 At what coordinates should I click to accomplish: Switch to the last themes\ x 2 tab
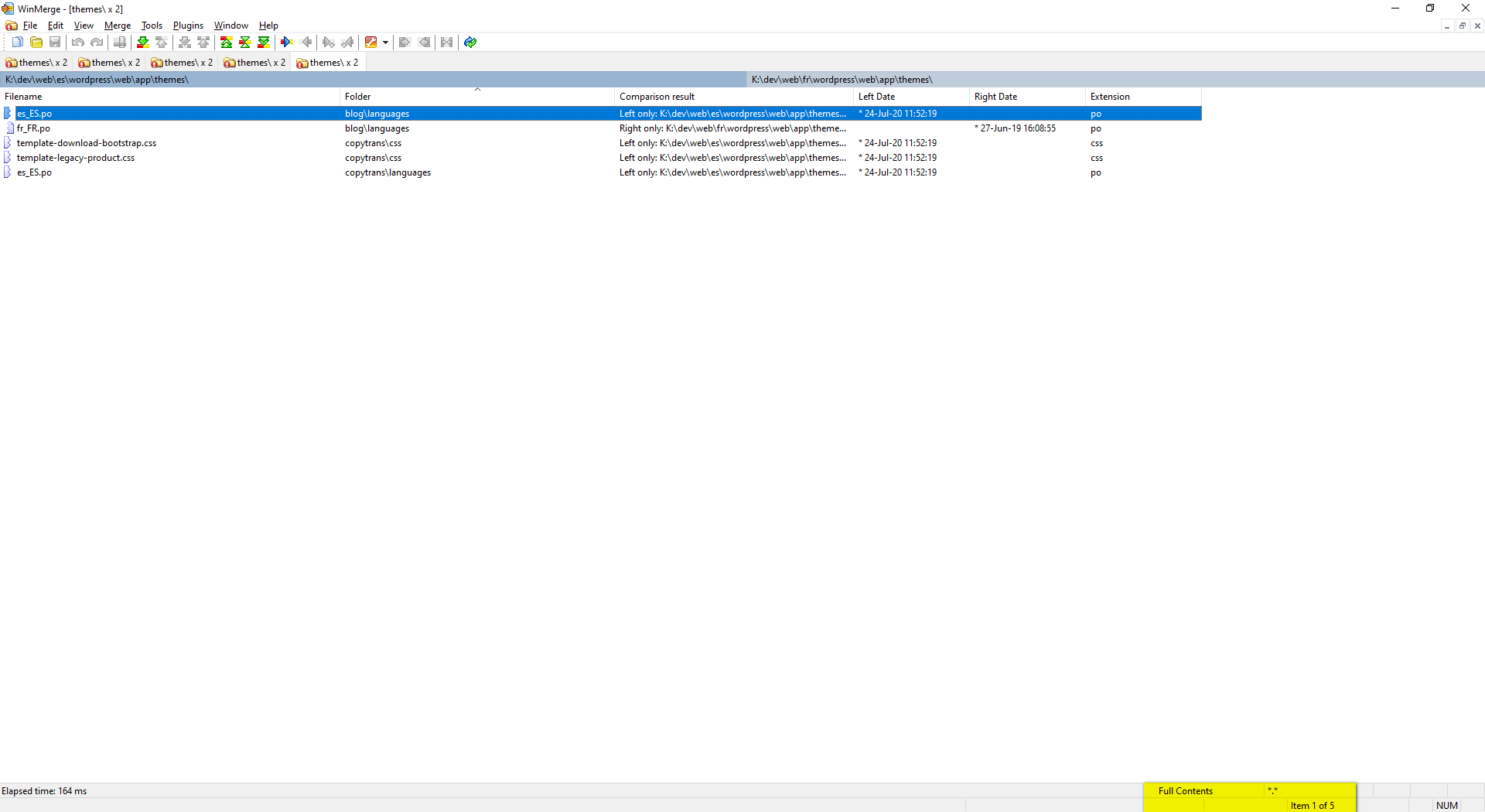pos(328,63)
